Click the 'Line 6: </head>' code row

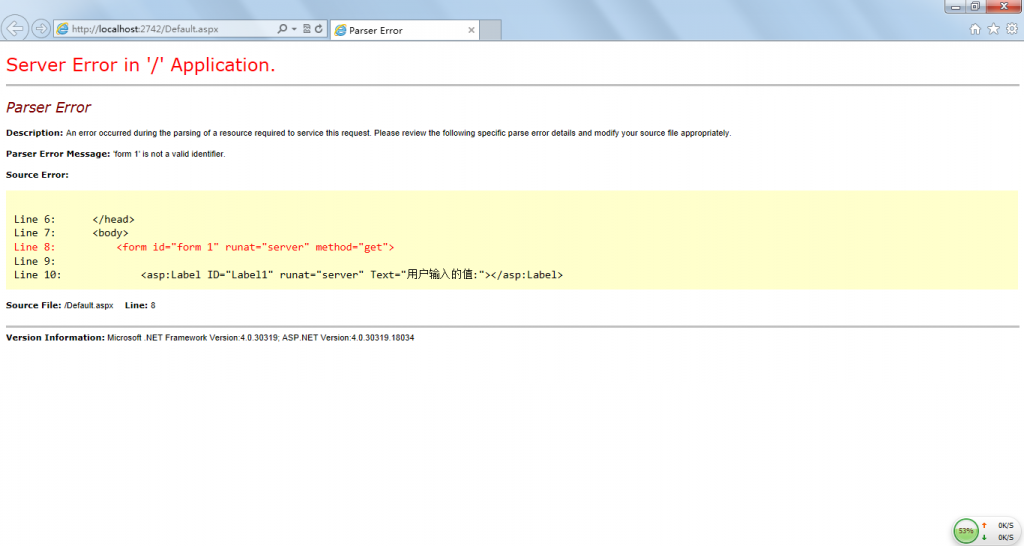pos(74,219)
